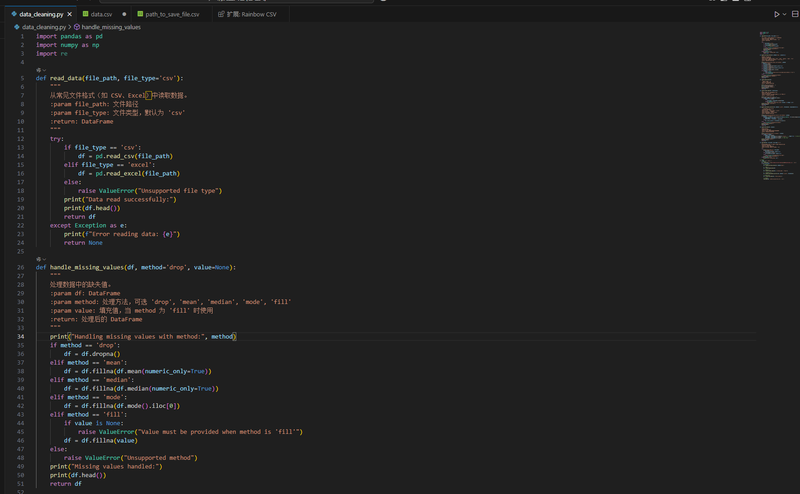
Task: Click the 'Error reading data' print line
Action: [x=121, y=234]
